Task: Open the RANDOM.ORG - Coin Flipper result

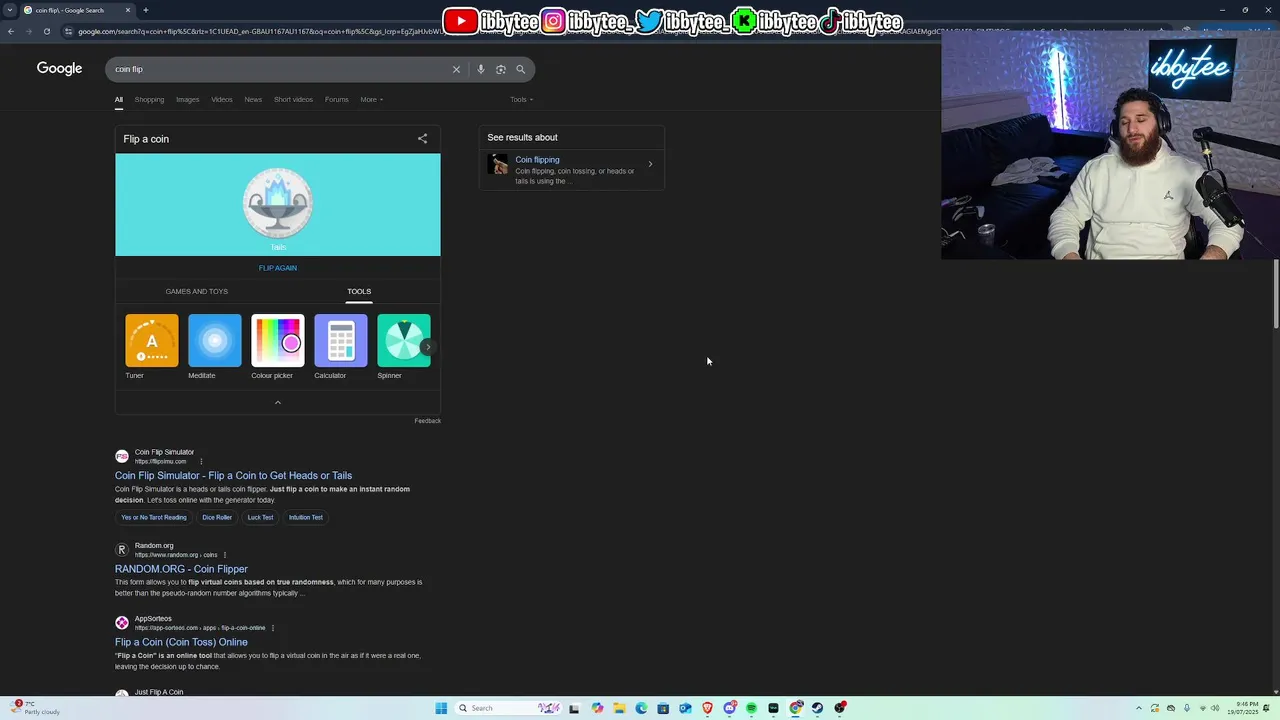Action: pos(181,569)
